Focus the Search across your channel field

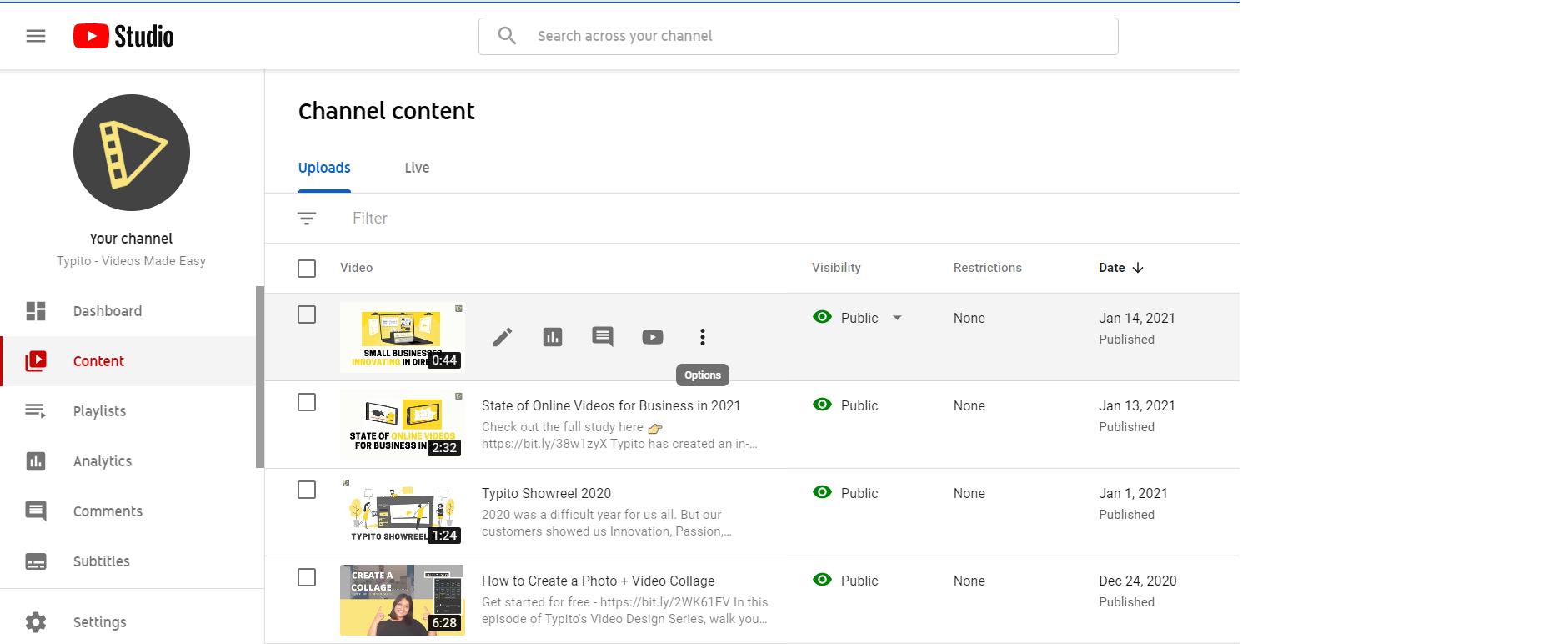[798, 36]
